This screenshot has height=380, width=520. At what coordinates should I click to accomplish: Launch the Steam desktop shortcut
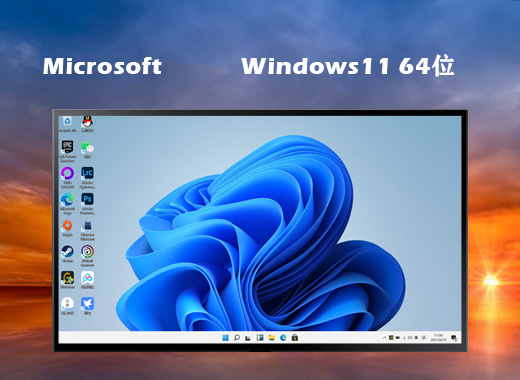(67, 254)
